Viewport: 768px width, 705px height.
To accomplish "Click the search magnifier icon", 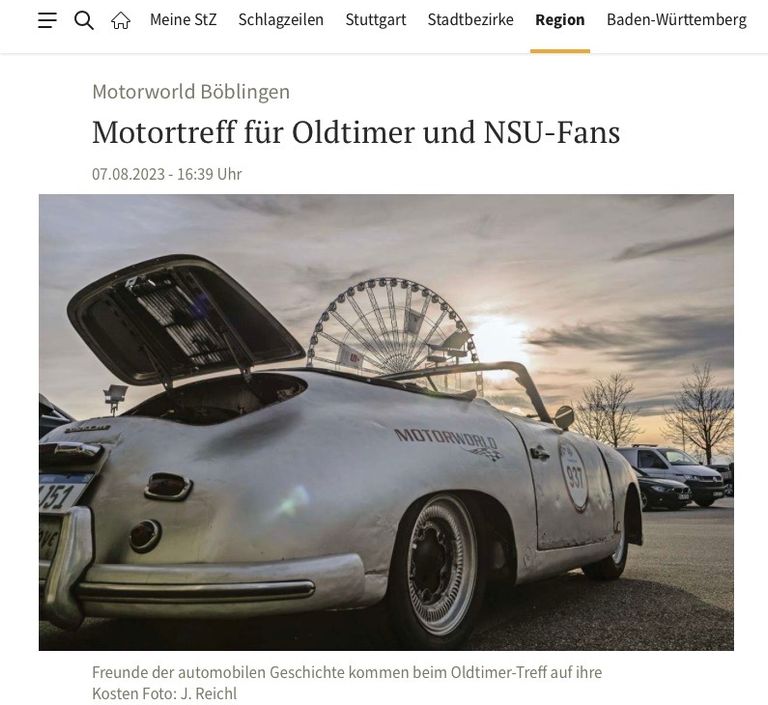I will pos(84,21).
